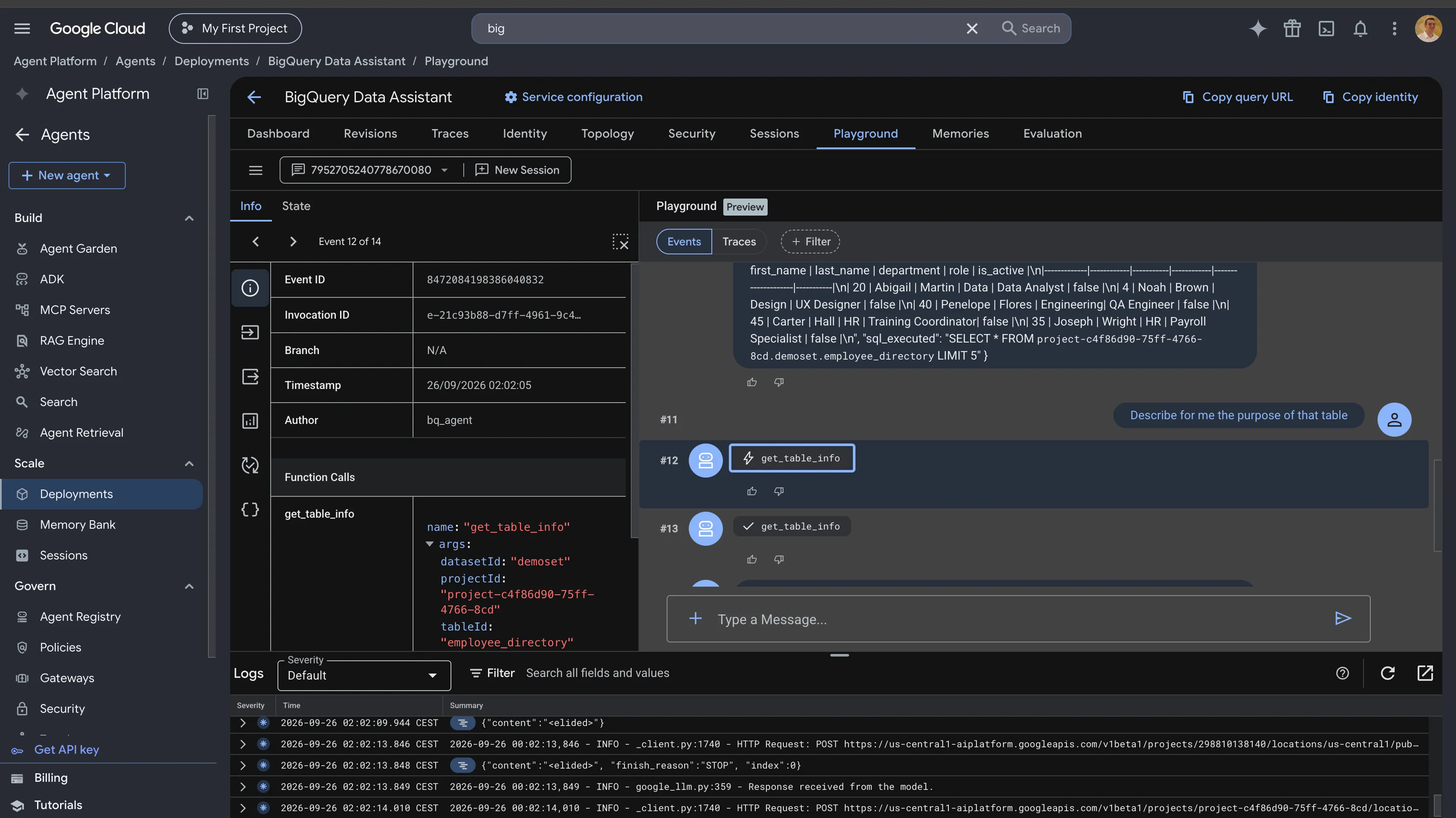Open notifications bell
Screen dimensions: 1456x818
(1361, 28)
